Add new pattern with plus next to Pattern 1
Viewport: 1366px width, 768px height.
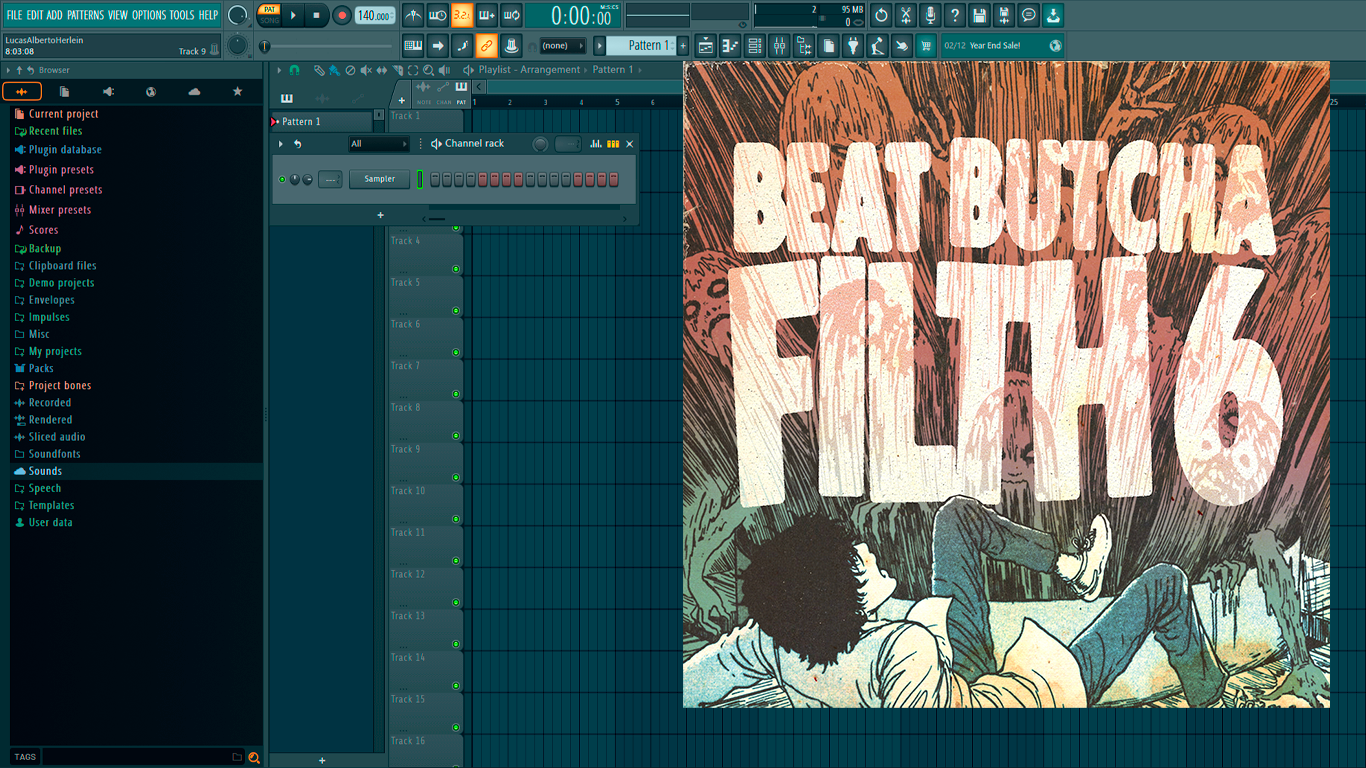click(684, 46)
